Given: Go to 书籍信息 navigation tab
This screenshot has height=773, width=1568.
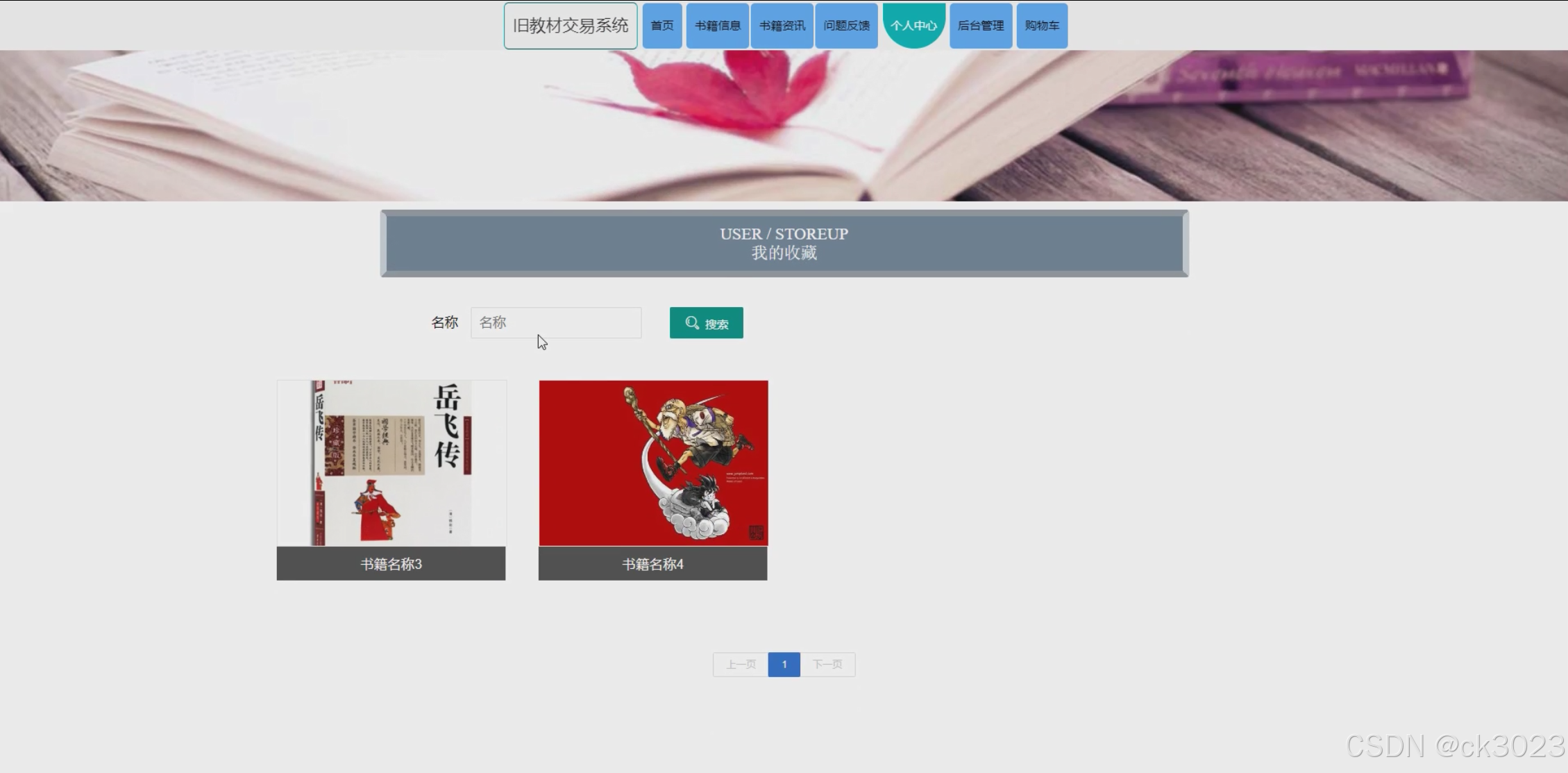Looking at the screenshot, I should pyautogui.click(x=717, y=26).
